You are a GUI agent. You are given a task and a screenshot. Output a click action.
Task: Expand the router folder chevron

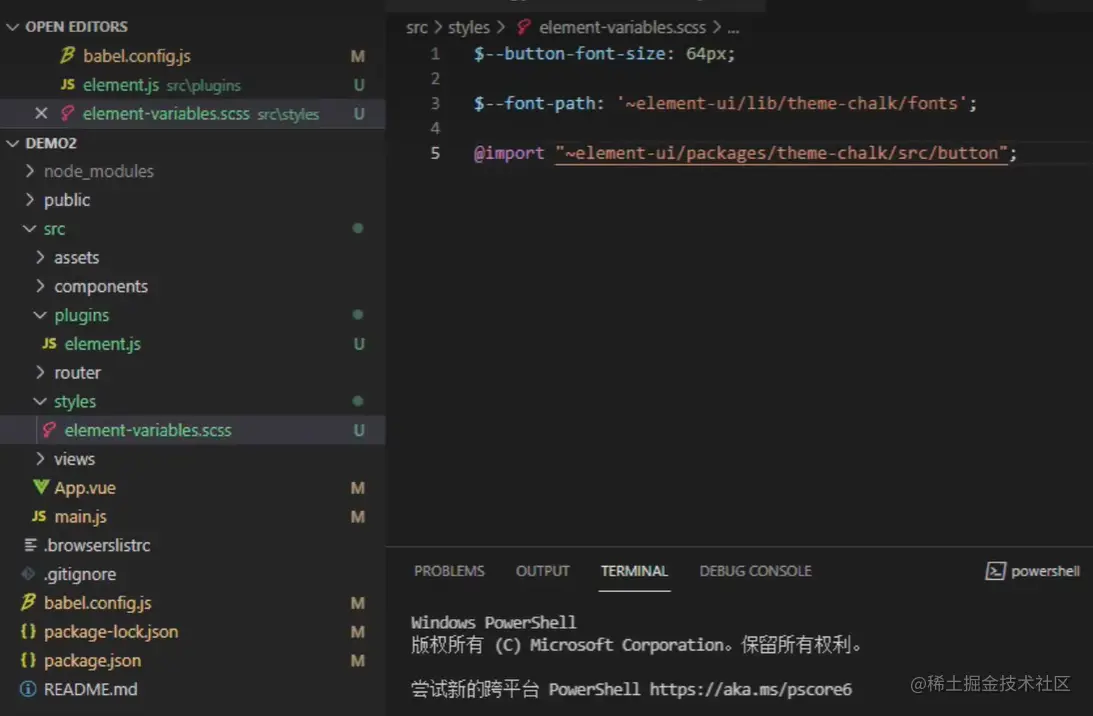pos(40,372)
